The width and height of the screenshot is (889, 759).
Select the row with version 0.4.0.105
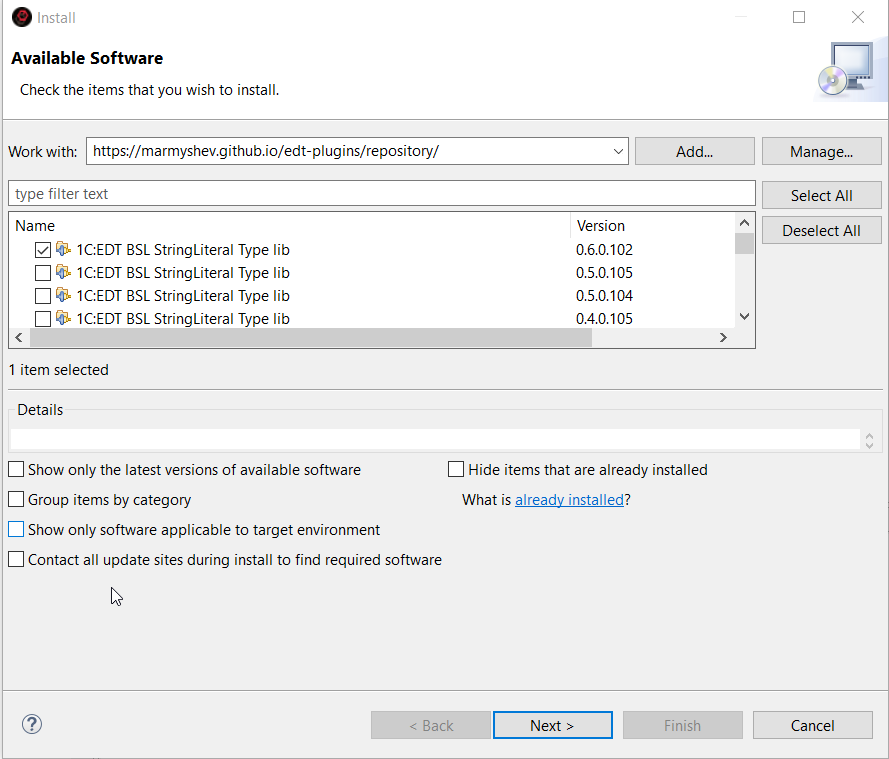[x=372, y=319]
